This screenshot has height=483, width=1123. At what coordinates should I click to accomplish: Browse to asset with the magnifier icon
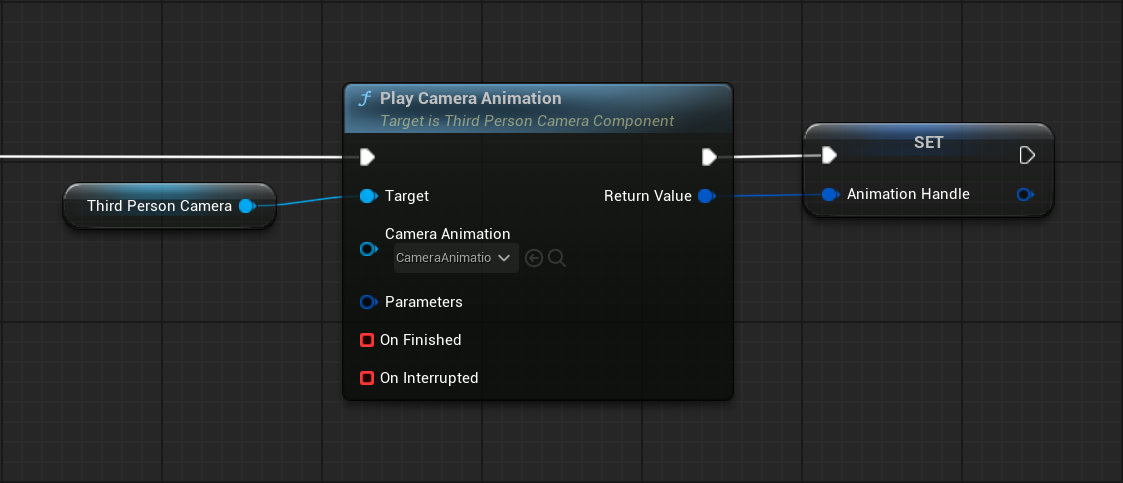[x=558, y=259]
